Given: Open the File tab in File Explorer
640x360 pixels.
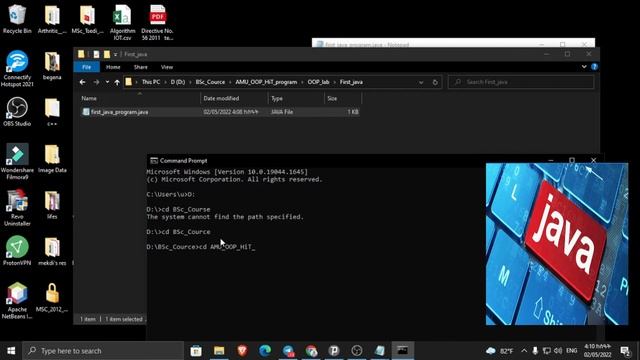Looking at the screenshot, I should 87,67.
